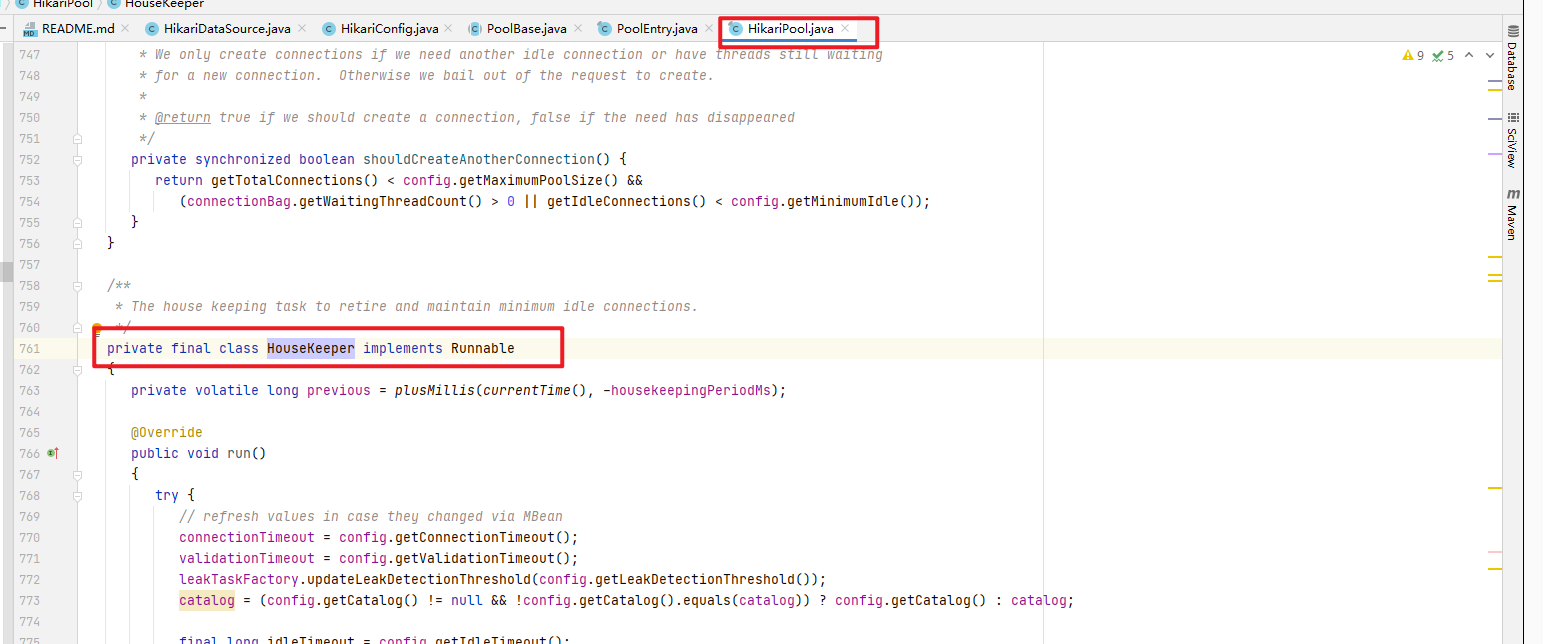The width and height of the screenshot is (1543, 644).
Task: Open the SciView tool window
Action: pyautogui.click(x=1512, y=138)
